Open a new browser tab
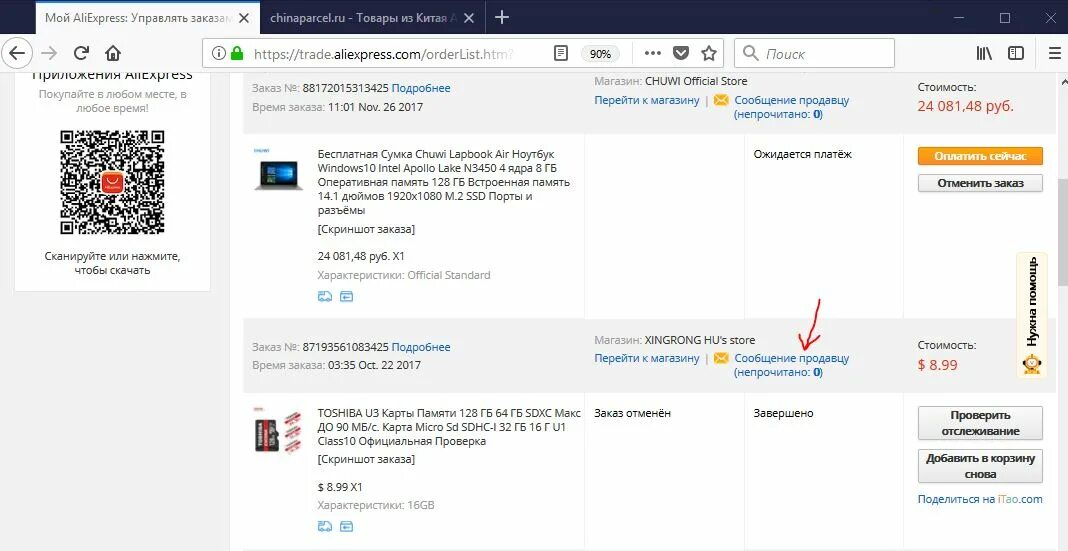The image size is (1068, 551). [x=501, y=18]
